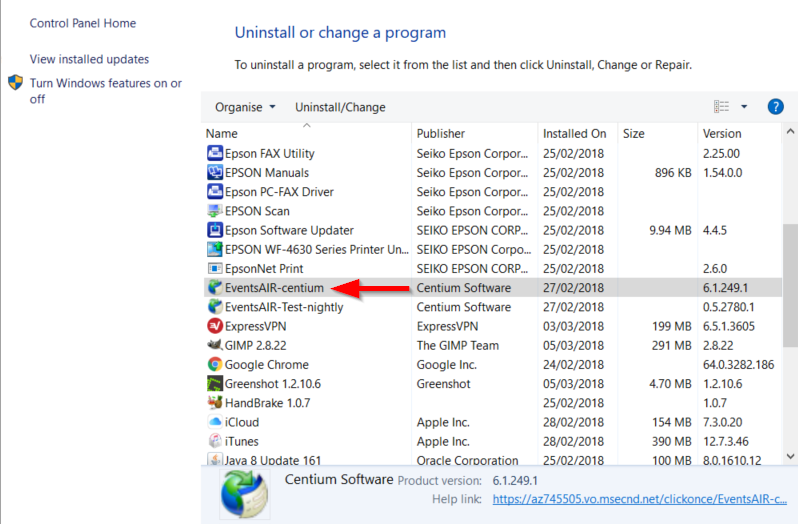The height and width of the screenshot is (524, 798).
Task: Click the change view layout icon
Action: [x=721, y=106]
